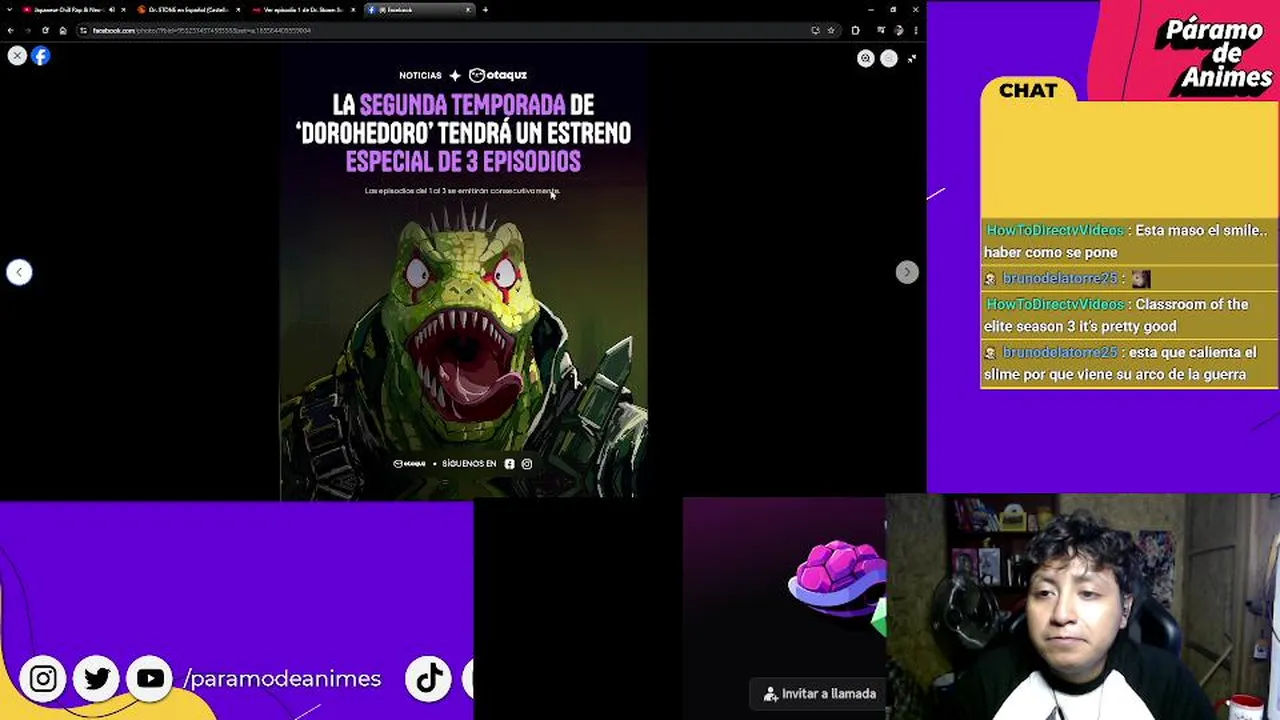1280x720 pixels.
Task: Close the Facebook browser tab
Action: pos(467,9)
